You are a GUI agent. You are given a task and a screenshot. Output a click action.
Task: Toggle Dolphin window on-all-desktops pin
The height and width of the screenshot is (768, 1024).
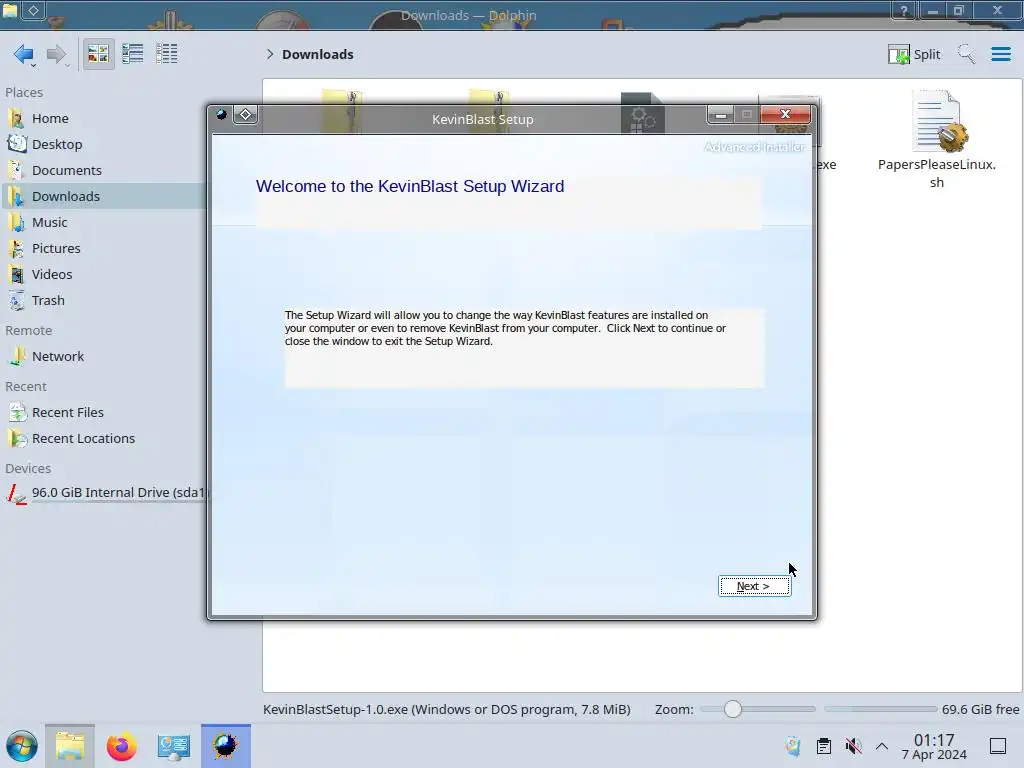click(x=33, y=10)
